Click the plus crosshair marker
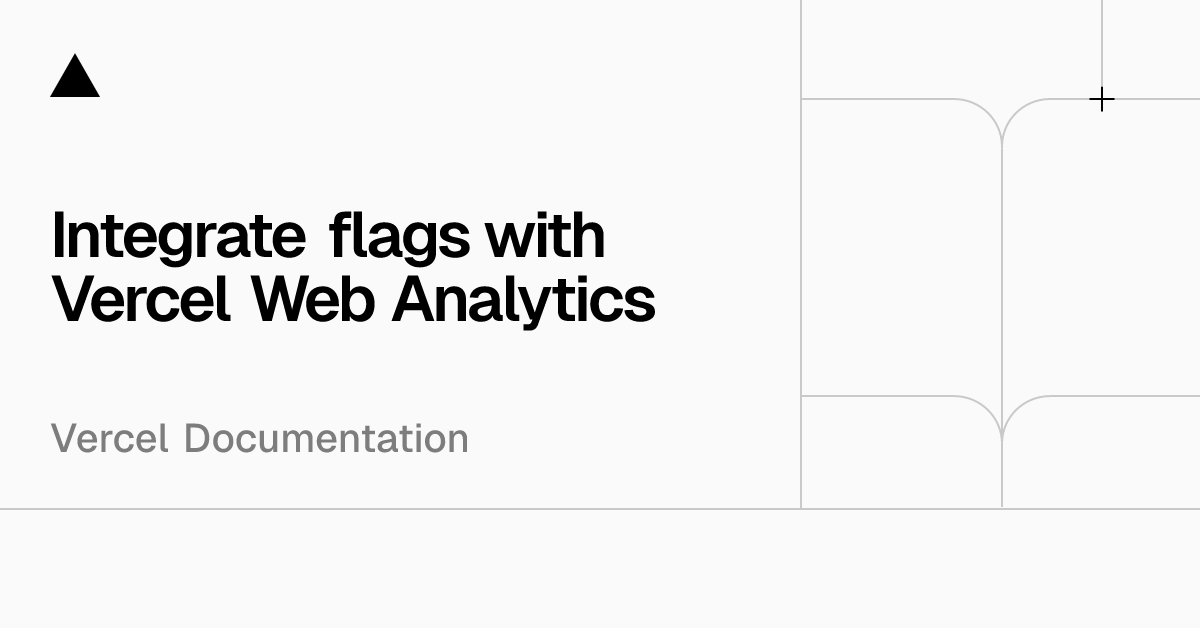Screen dimensions: 1200x628 (1101, 99)
